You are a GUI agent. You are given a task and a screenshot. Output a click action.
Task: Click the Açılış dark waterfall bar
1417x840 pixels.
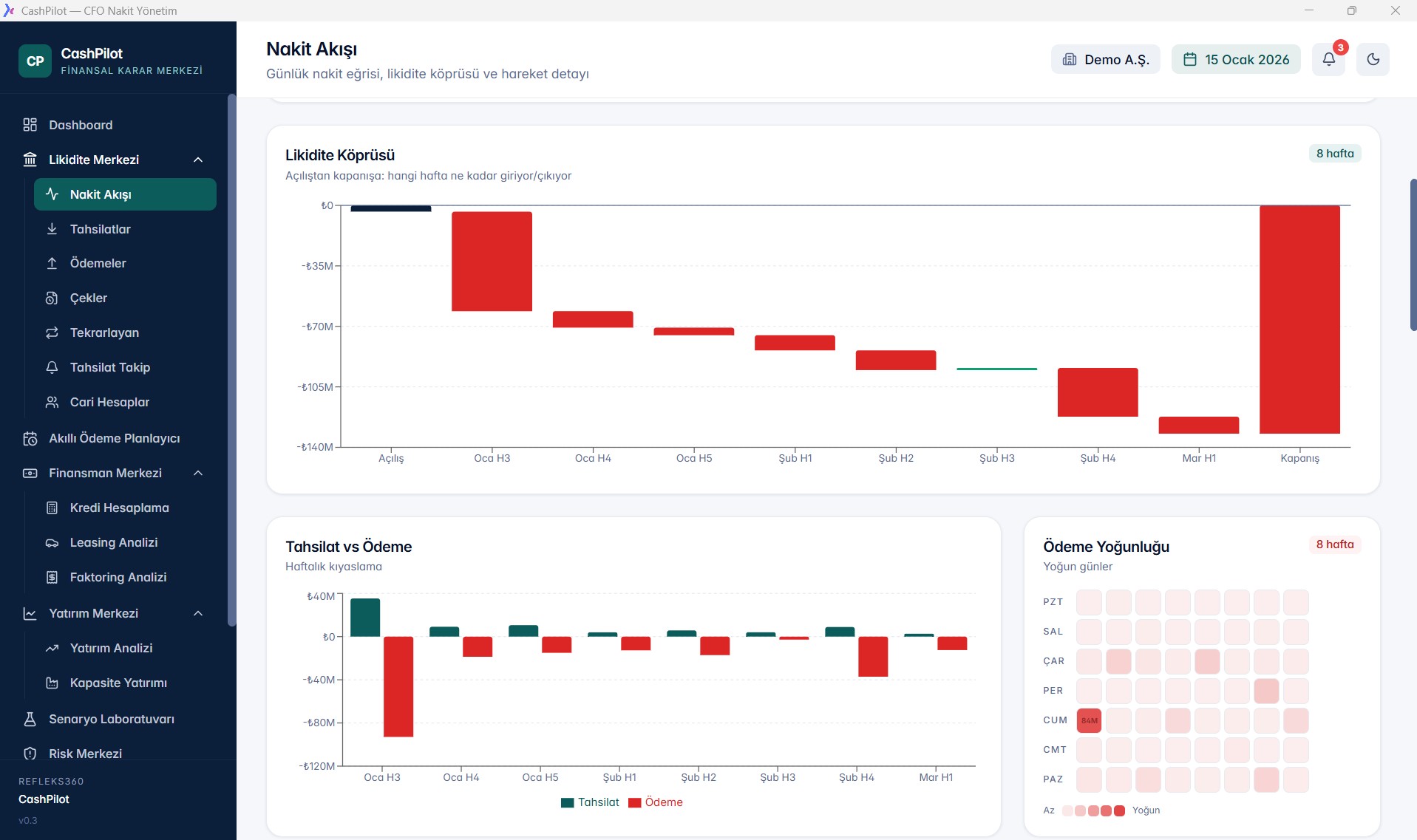pyautogui.click(x=391, y=208)
